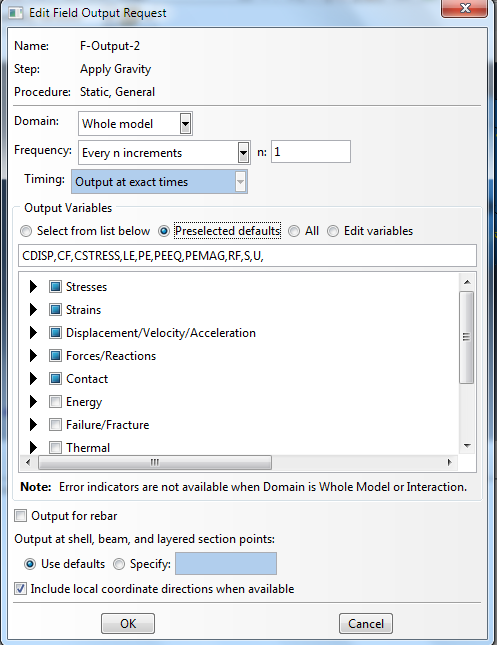Screen dimensions: 497x645
Task: Click the n increments input field
Action: (311, 152)
